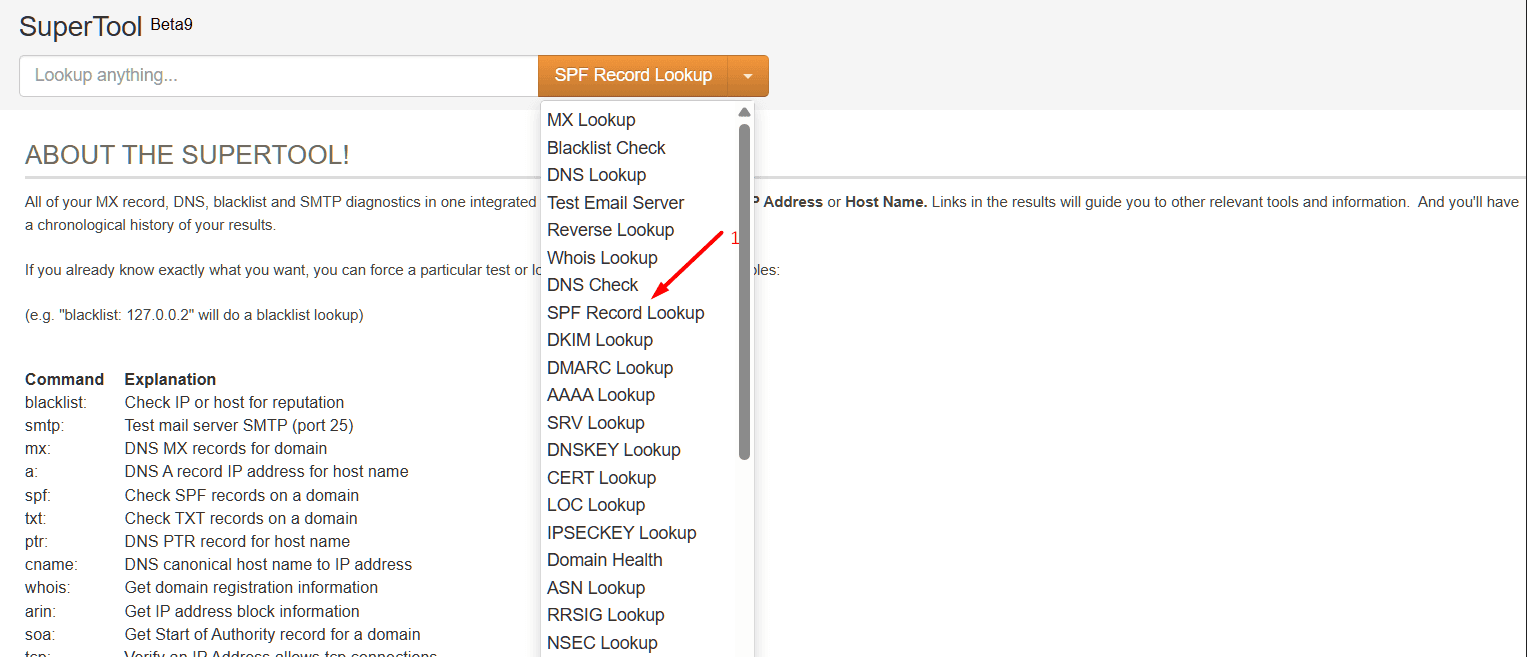Select AAAA Lookup entry
1527x657 pixels.
coord(601,395)
